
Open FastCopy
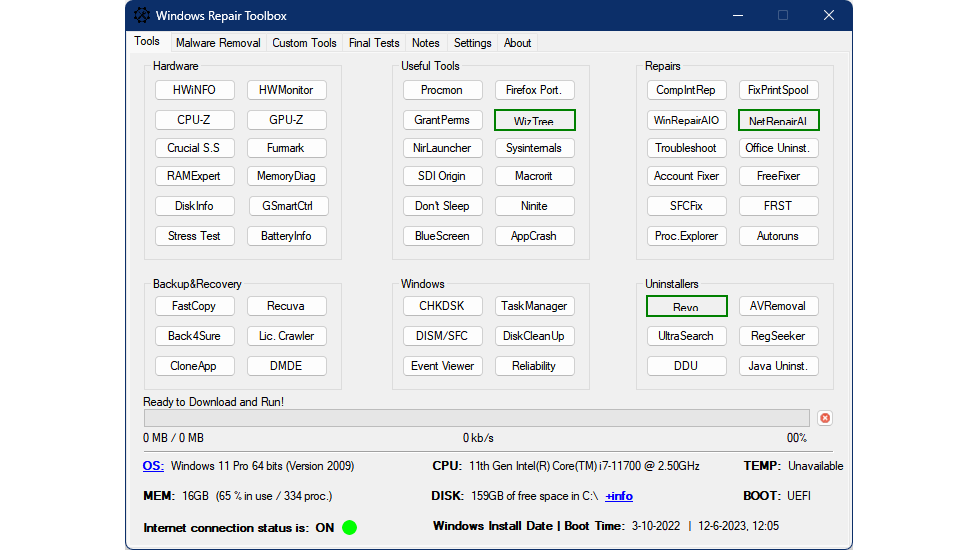pyautogui.click(x=195, y=306)
